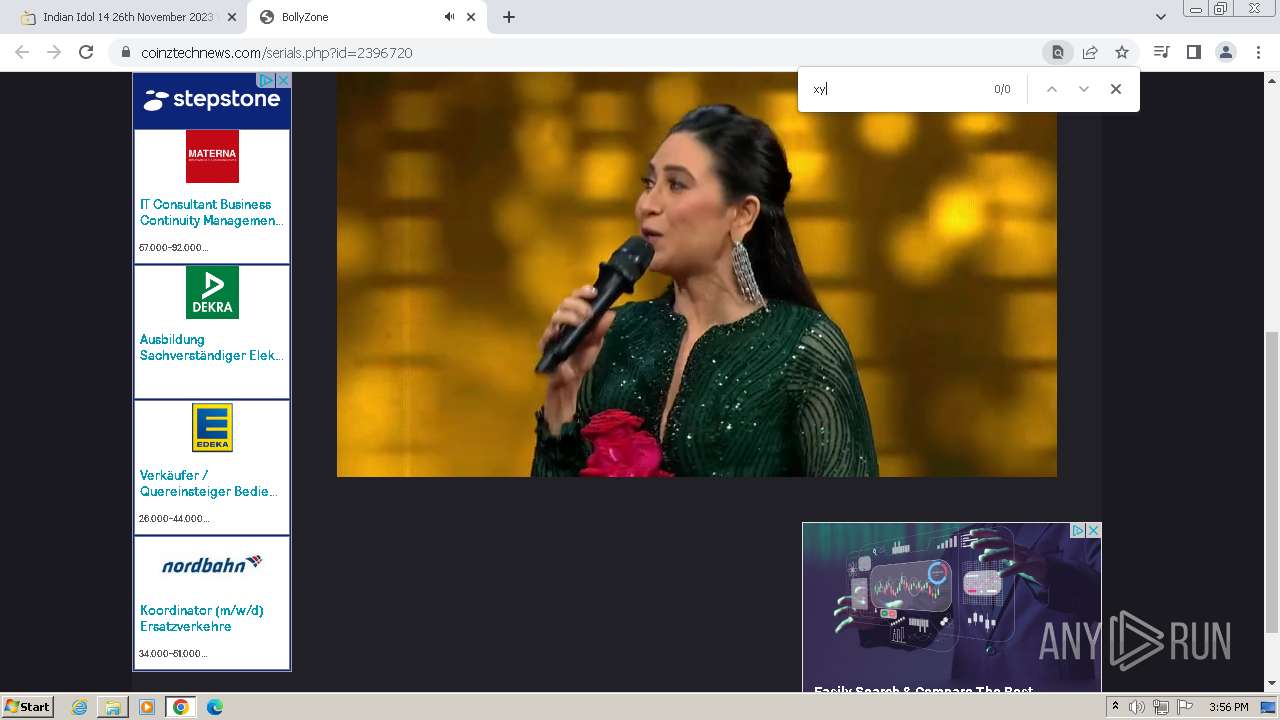Jump to next find result
The height and width of the screenshot is (720, 1280).
(1083, 89)
